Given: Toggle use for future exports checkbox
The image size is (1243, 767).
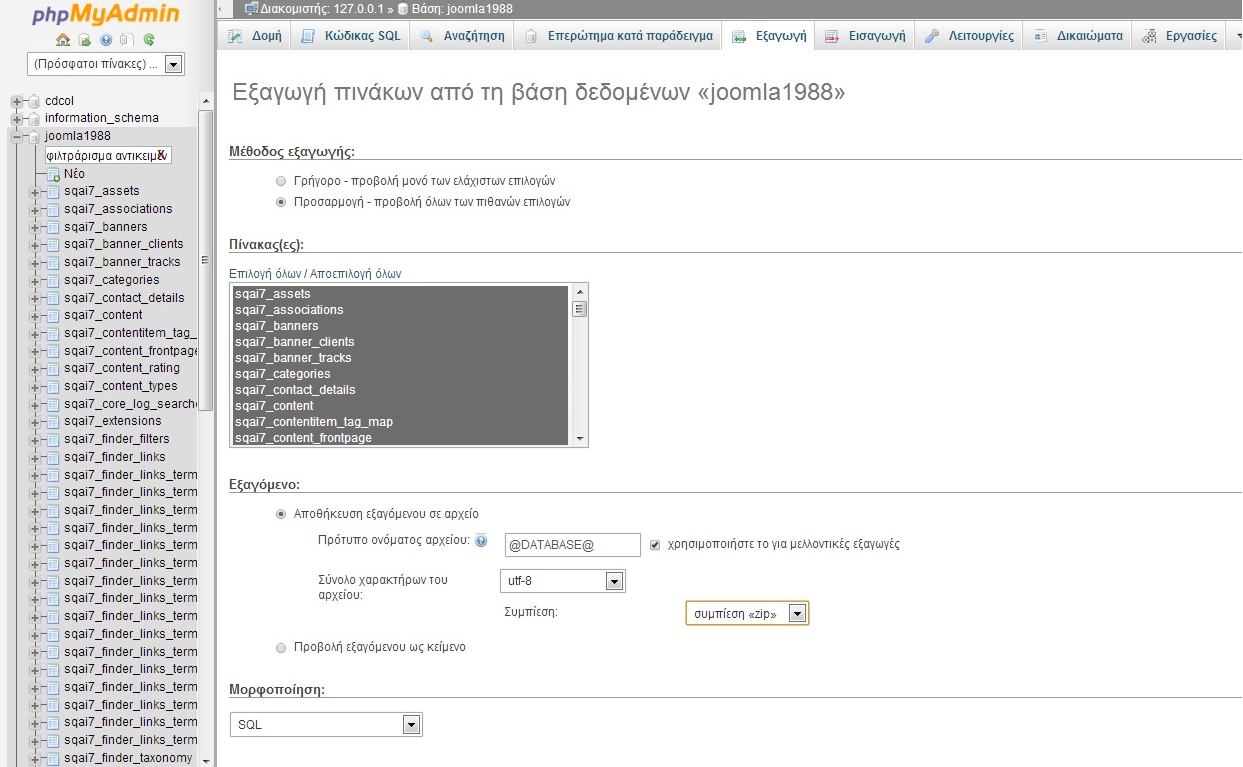Looking at the screenshot, I should pos(655,545).
